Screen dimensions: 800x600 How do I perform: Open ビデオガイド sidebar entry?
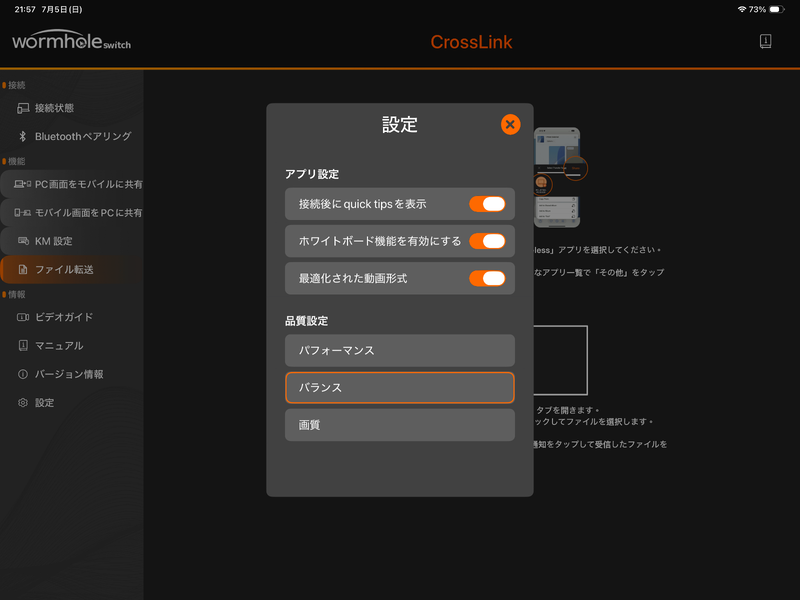point(71,317)
